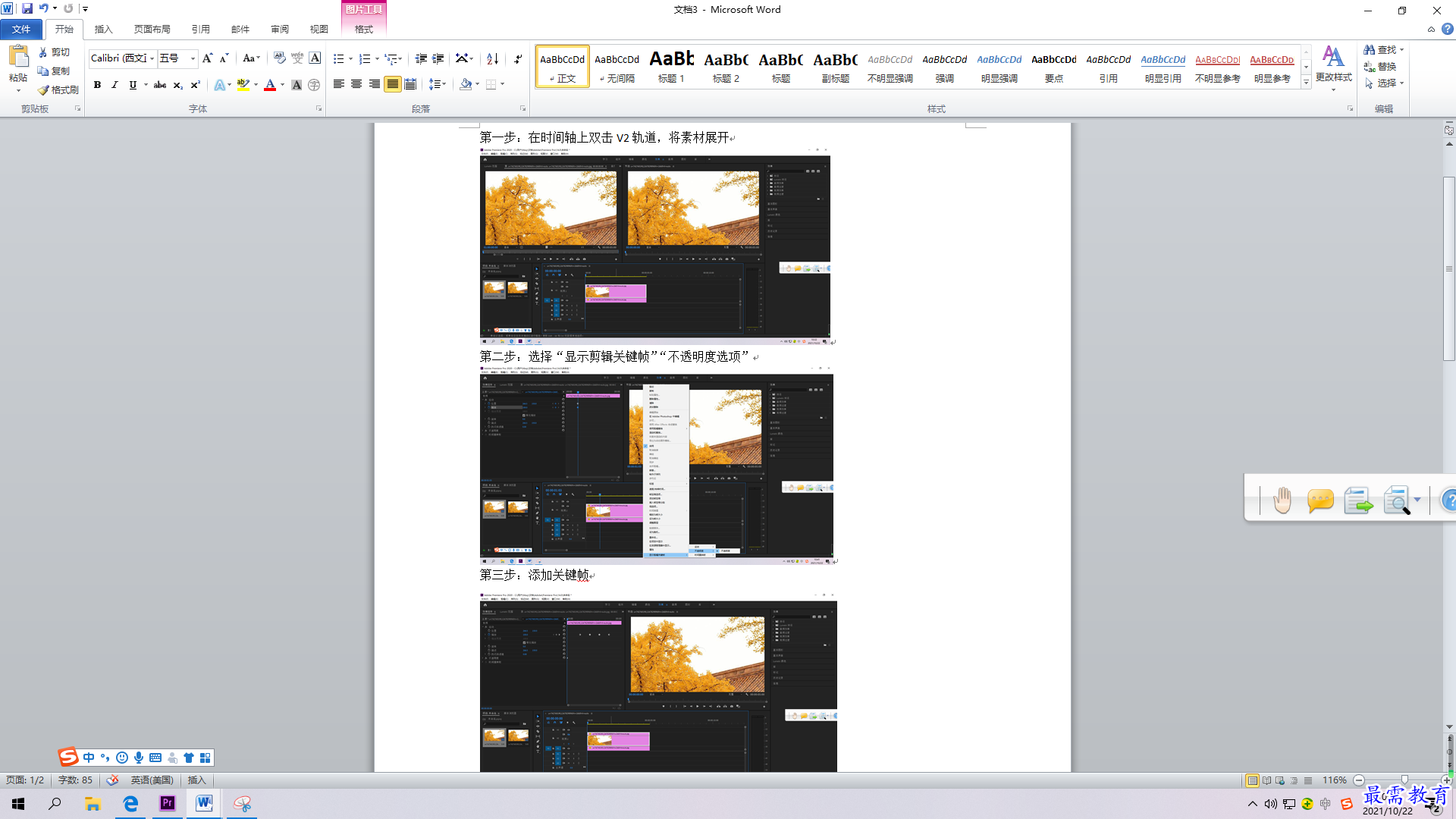Click the Shrink Font icon

[x=224, y=58]
